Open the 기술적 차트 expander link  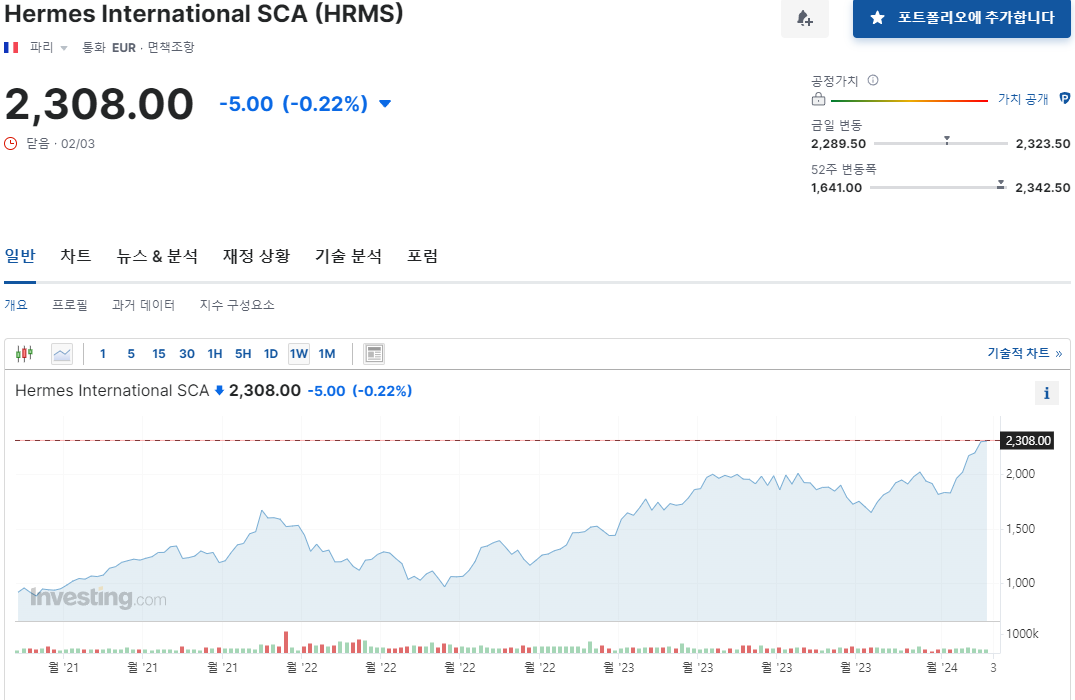[x=1024, y=353]
